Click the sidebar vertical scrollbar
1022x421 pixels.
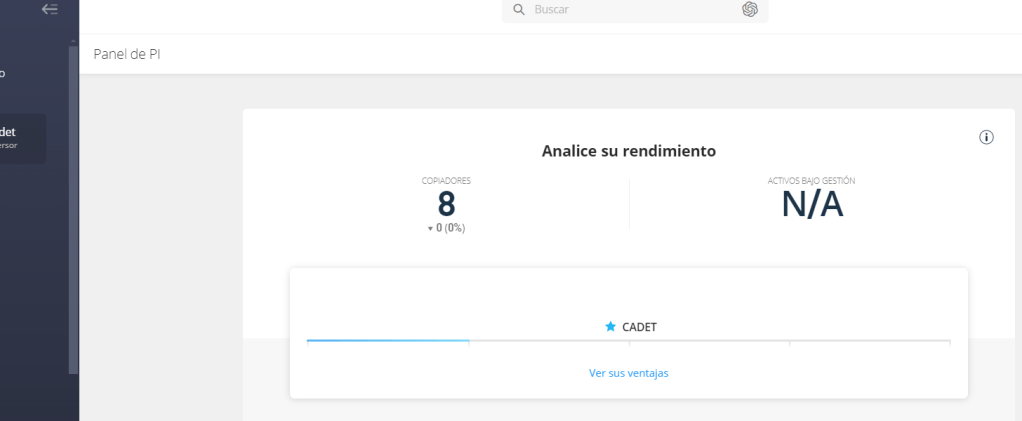tap(73, 200)
